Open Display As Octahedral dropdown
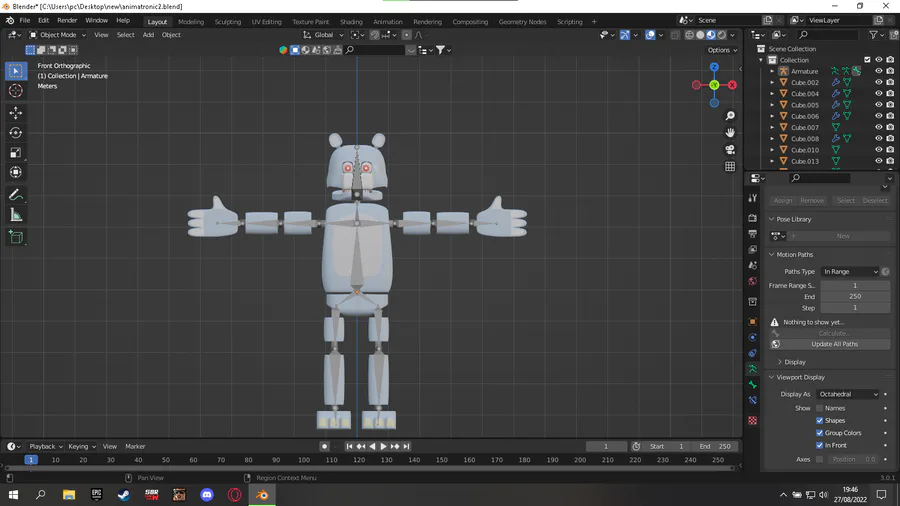The width and height of the screenshot is (900, 506). coord(848,394)
